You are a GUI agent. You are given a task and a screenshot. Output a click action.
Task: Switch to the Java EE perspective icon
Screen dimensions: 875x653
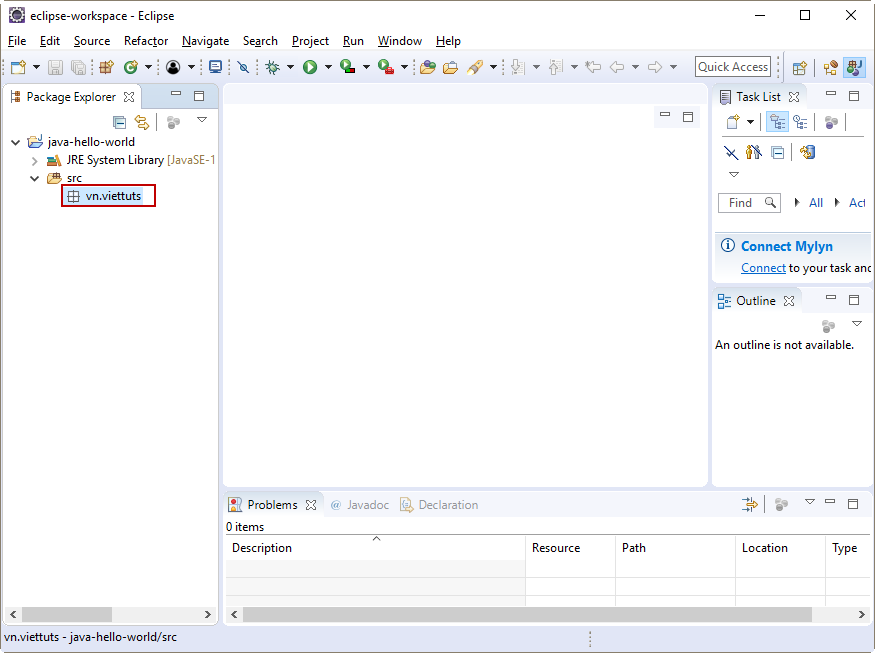coord(830,68)
